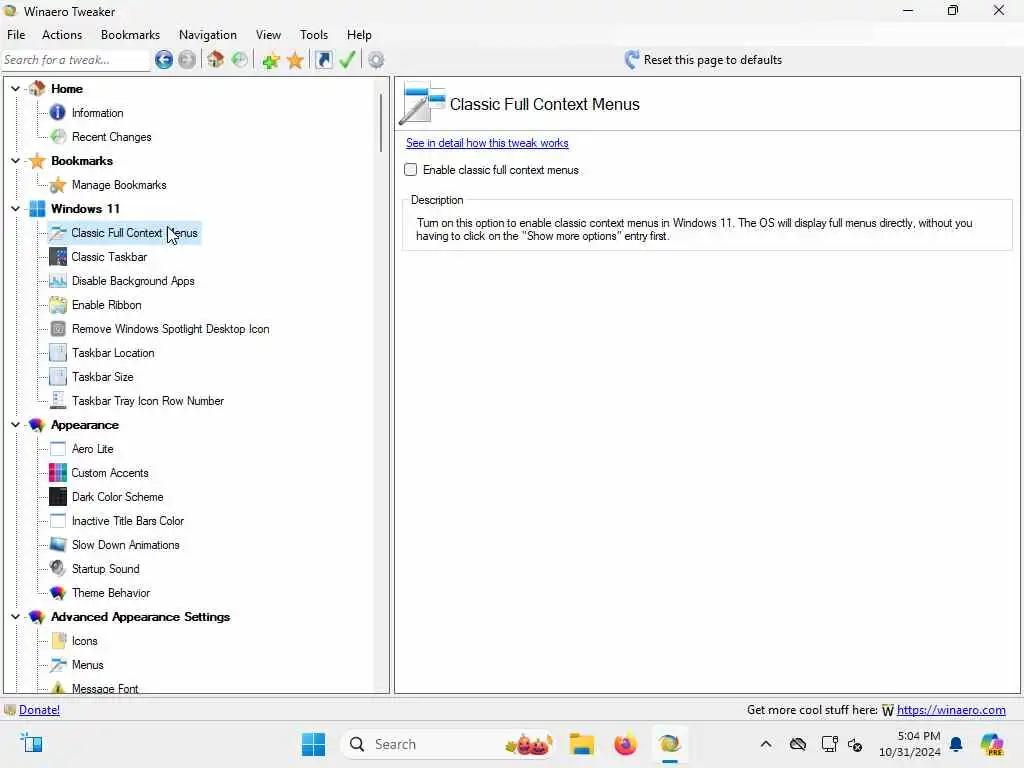Click the tree panel vertical scrollbar
The width and height of the screenshot is (1024, 768).
click(381, 123)
